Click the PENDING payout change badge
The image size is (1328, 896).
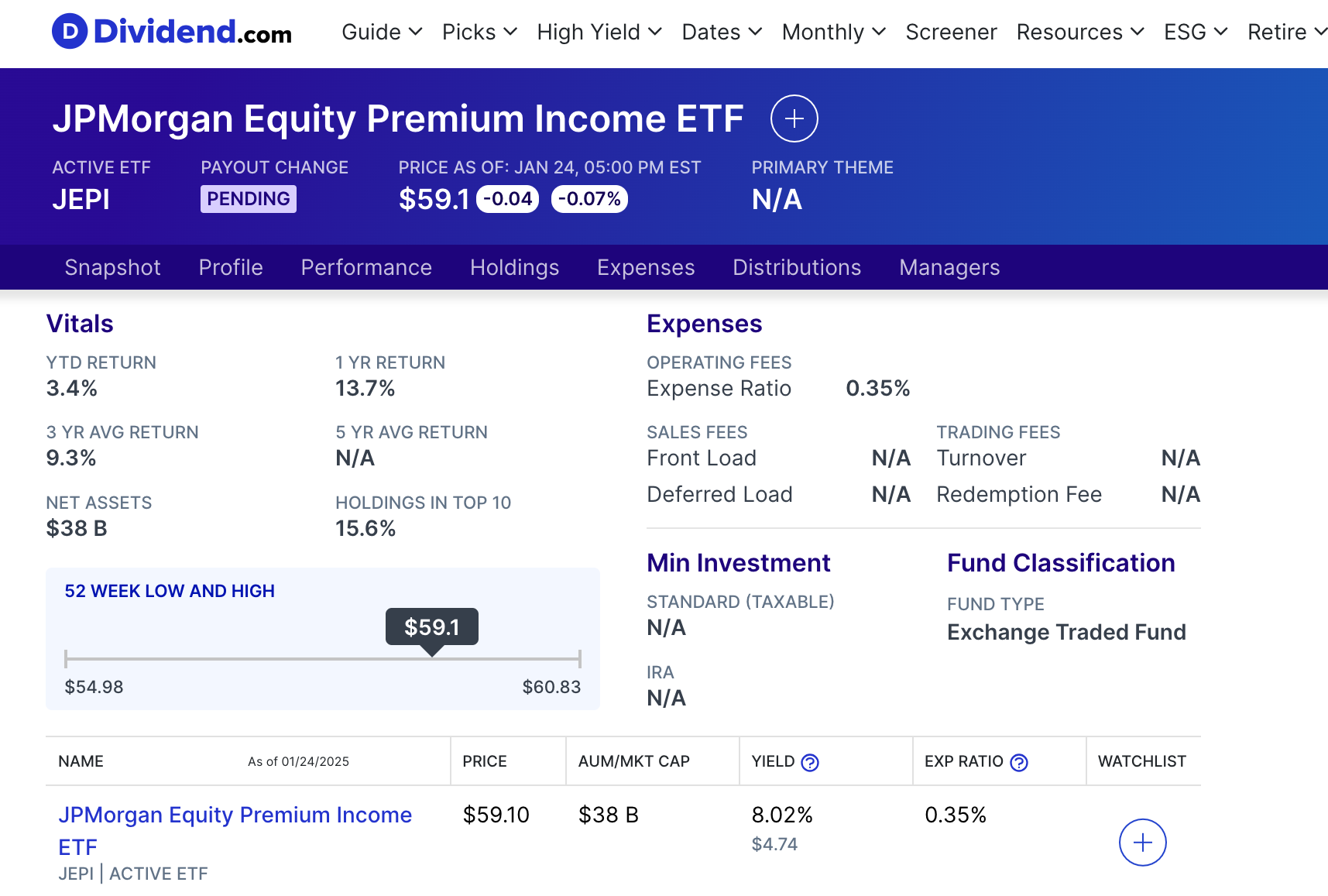coord(249,199)
